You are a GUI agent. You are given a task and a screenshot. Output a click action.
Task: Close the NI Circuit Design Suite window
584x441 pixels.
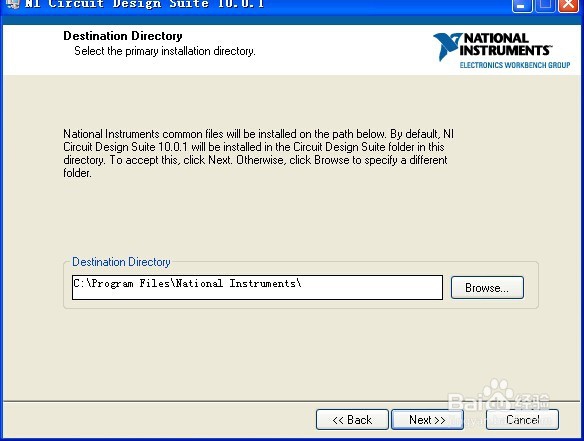pyautogui.click(x=568, y=5)
